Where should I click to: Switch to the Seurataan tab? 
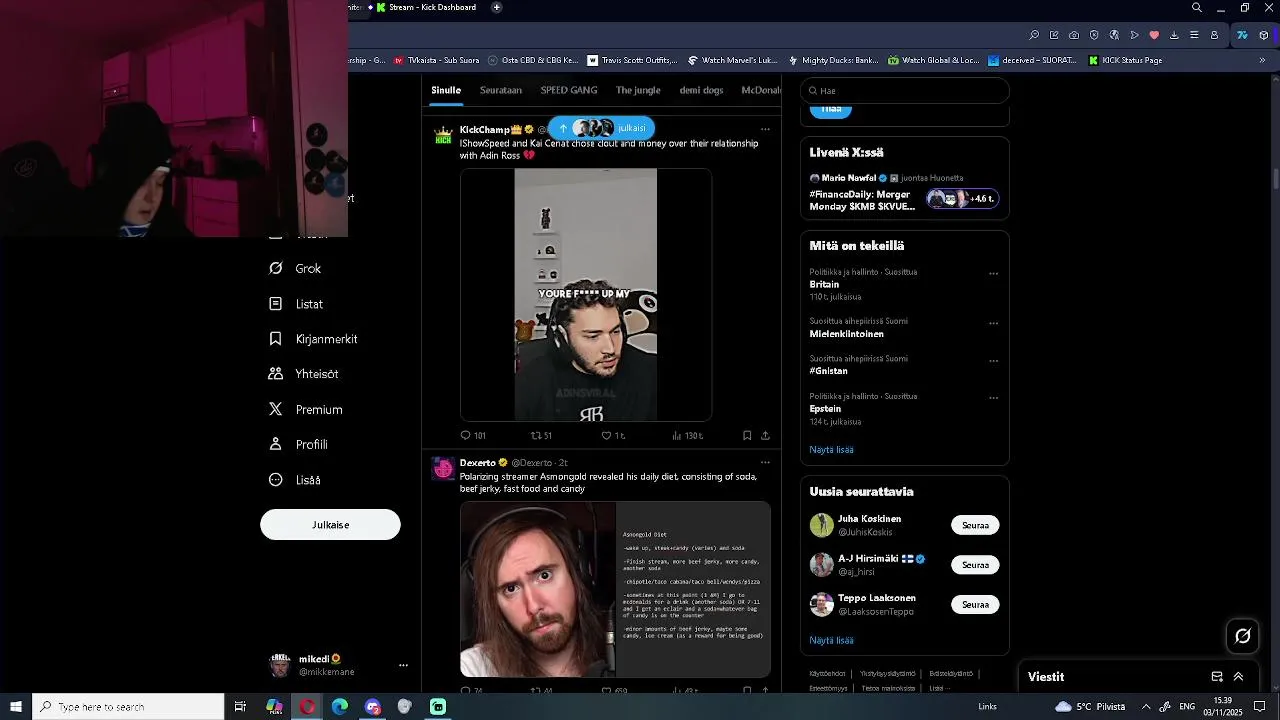[x=501, y=90]
